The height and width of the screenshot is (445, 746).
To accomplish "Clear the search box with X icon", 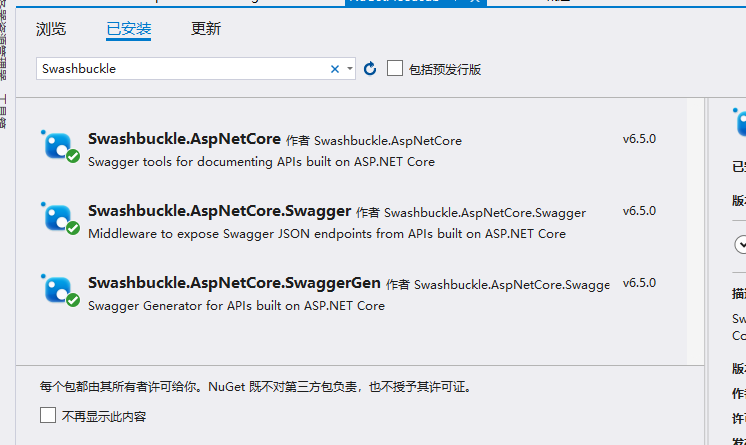I will (335, 69).
